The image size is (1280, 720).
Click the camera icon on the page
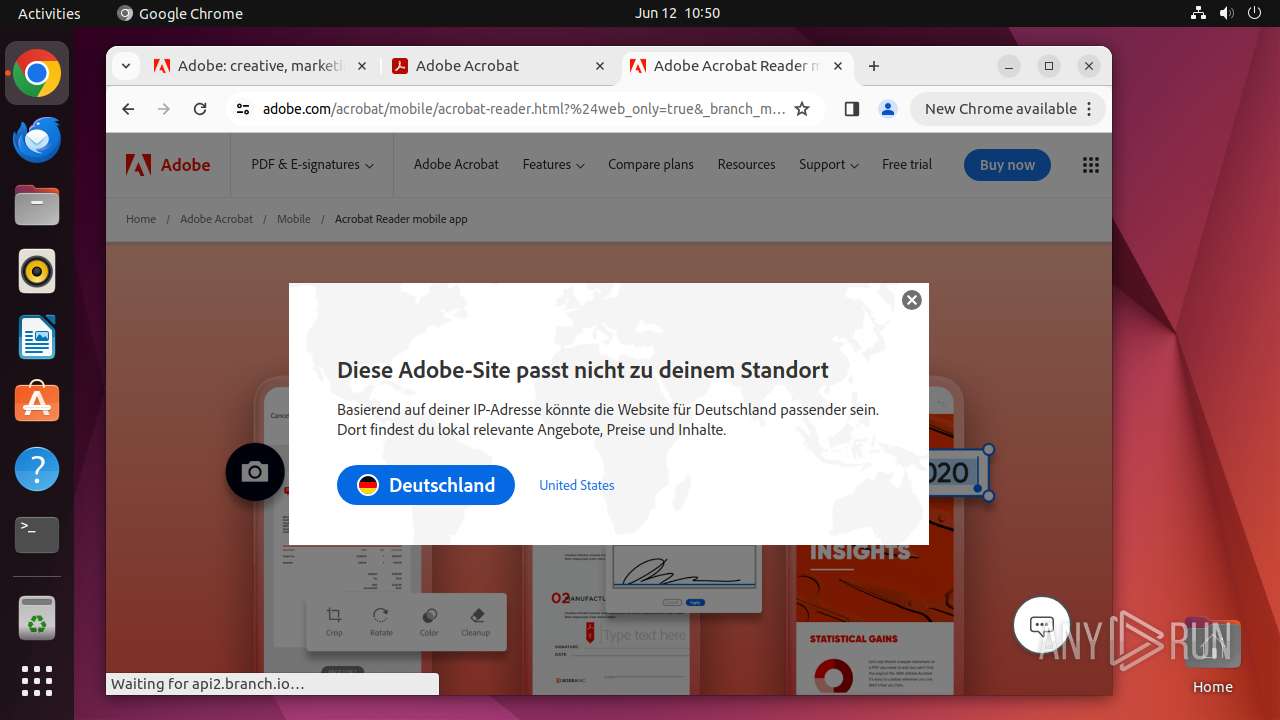255,472
